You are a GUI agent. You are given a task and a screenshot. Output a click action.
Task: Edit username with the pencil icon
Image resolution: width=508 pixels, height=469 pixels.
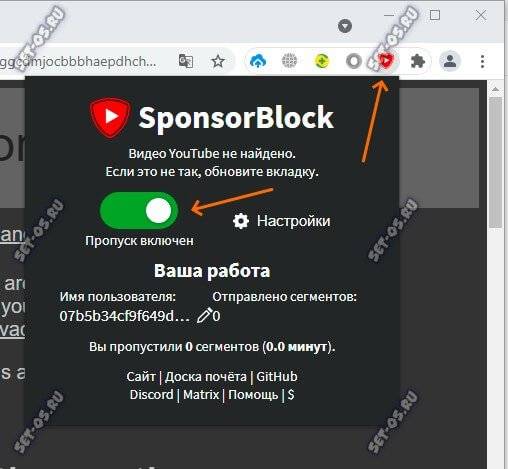click(204, 315)
